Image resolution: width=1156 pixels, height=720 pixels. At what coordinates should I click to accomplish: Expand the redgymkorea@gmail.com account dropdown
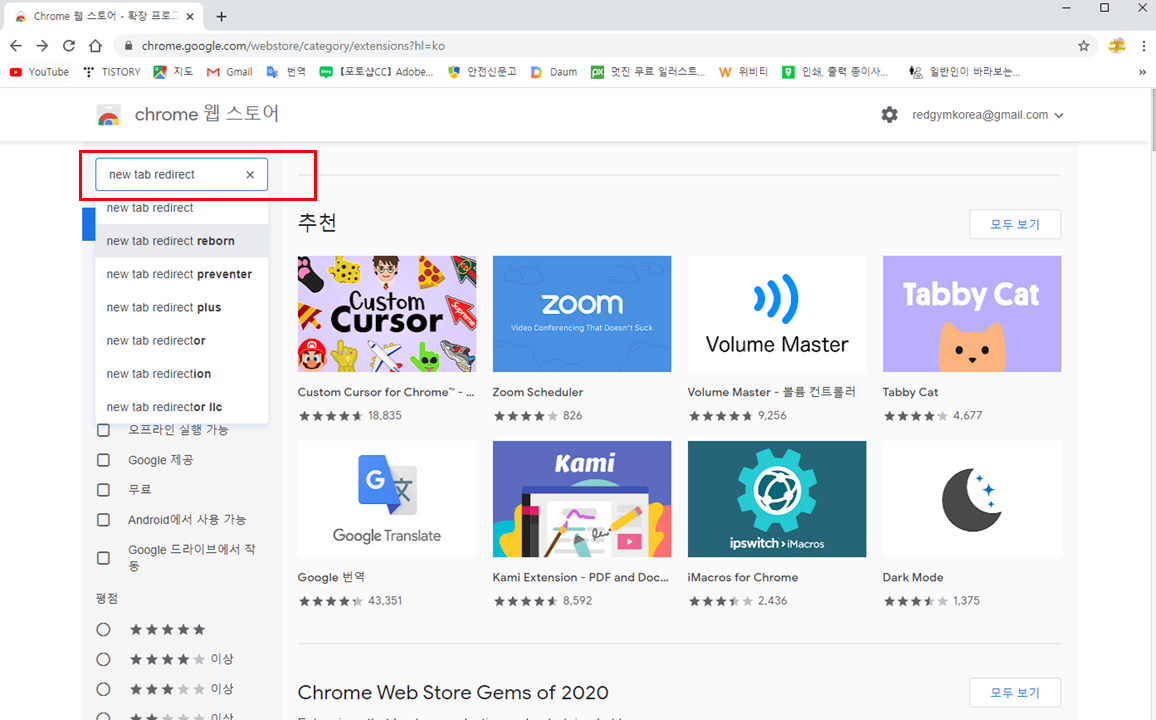[987, 115]
